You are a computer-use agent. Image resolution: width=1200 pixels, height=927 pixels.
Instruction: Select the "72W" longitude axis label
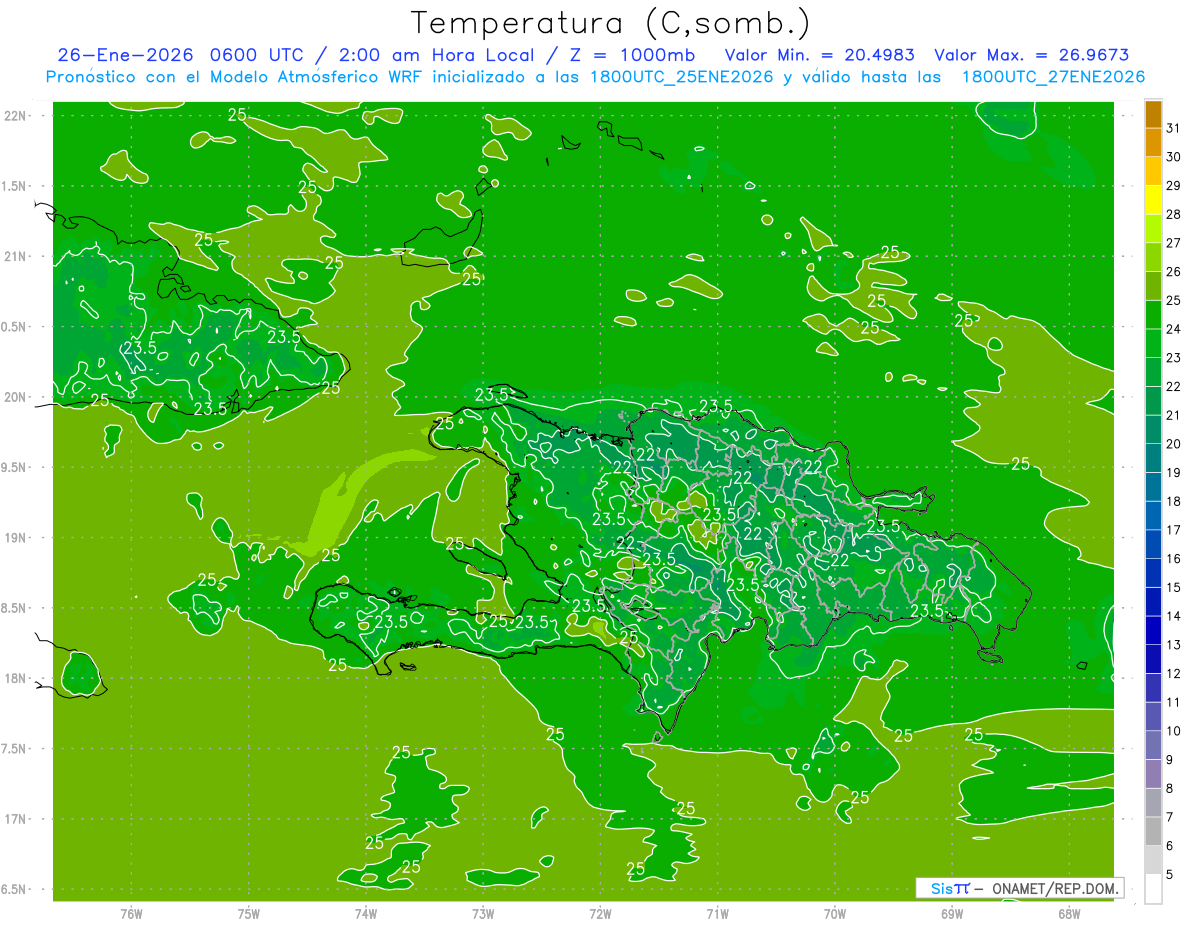click(600, 914)
